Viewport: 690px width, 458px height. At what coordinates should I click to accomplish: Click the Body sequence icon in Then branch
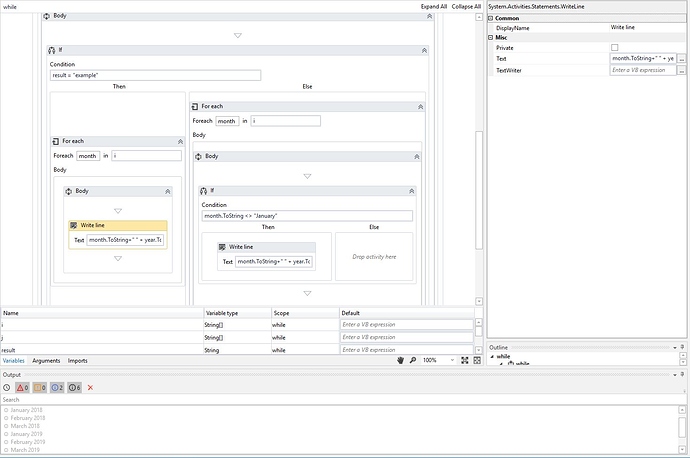click(69, 191)
